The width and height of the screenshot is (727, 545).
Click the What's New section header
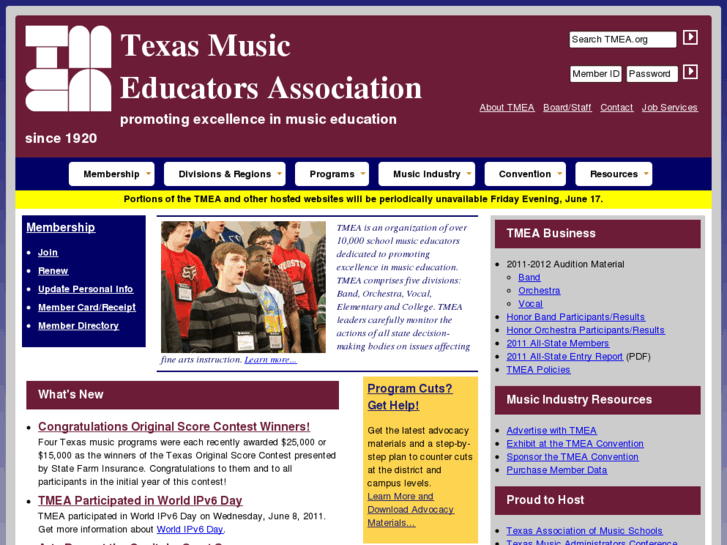tap(182, 395)
